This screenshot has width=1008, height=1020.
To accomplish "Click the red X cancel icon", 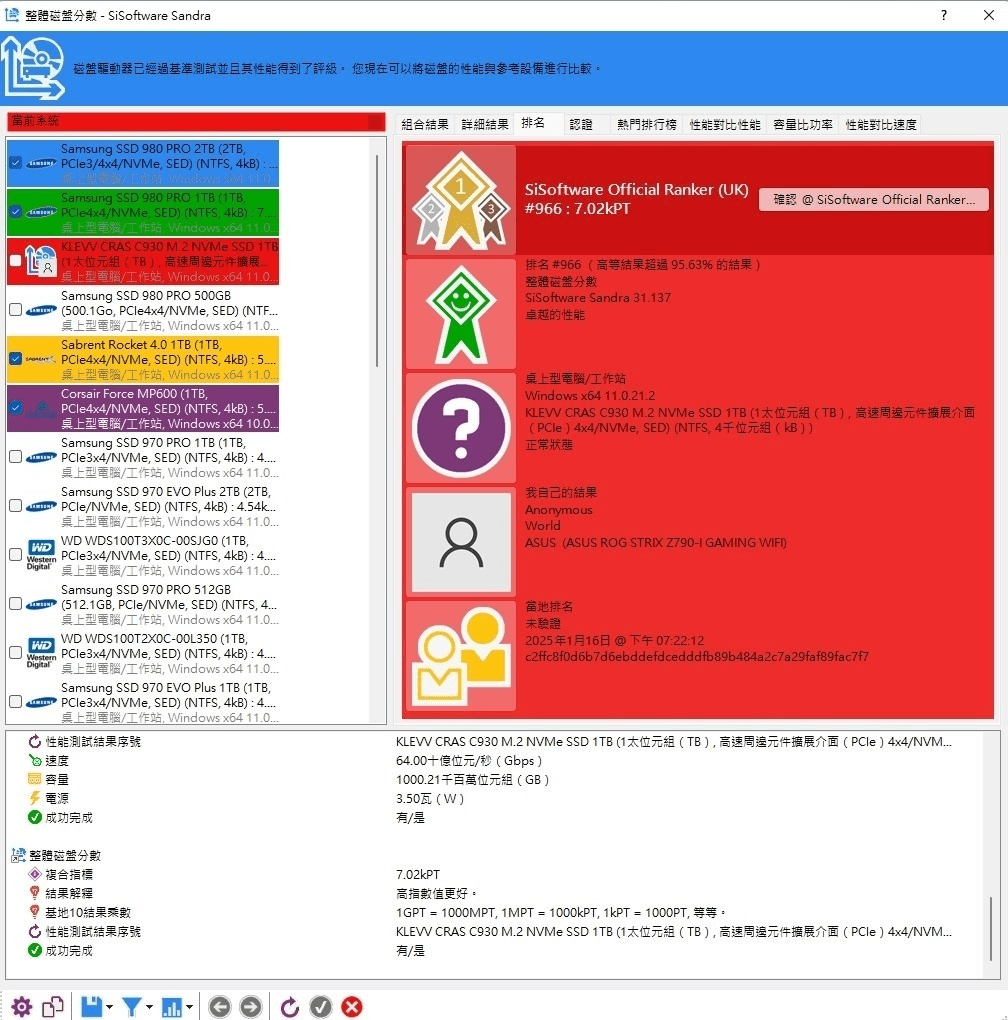I will click(x=352, y=1006).
